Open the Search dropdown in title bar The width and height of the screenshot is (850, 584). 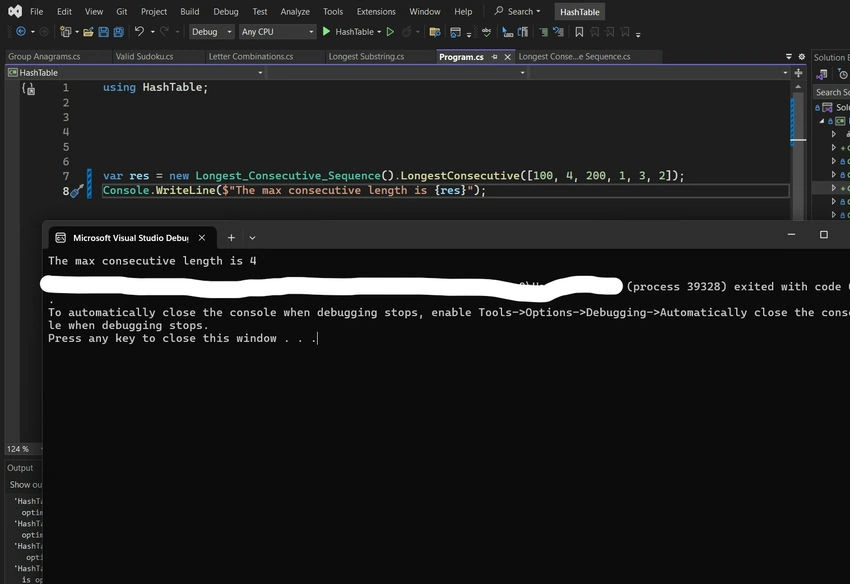[518, 11]
